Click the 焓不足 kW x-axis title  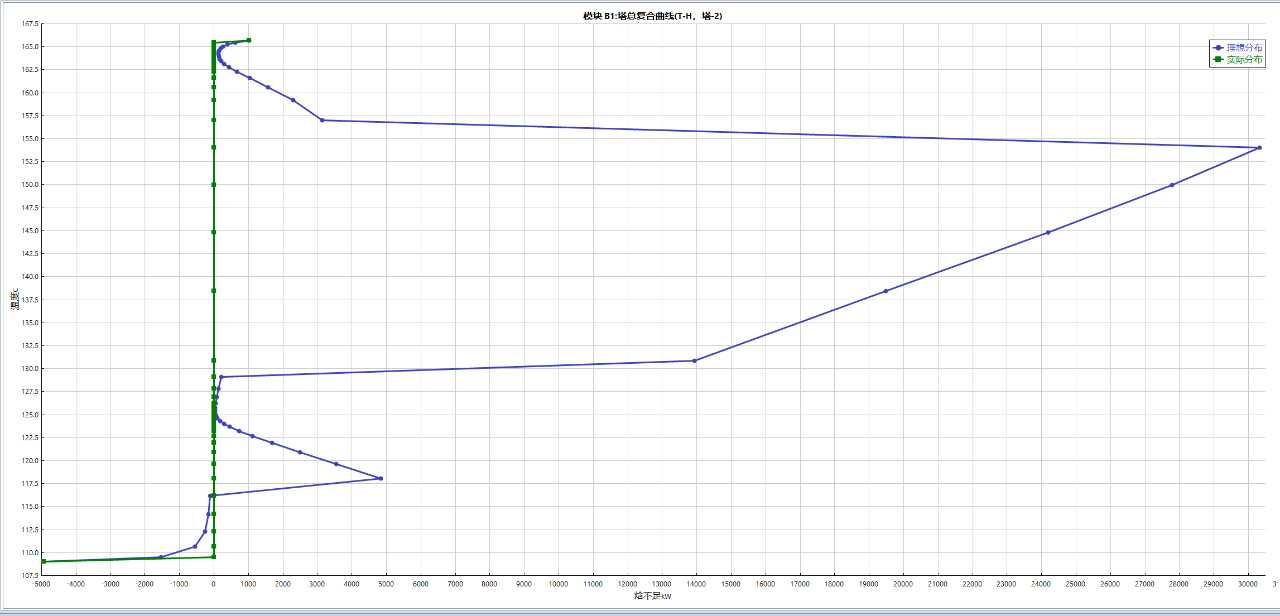click(x=652, y=596)
